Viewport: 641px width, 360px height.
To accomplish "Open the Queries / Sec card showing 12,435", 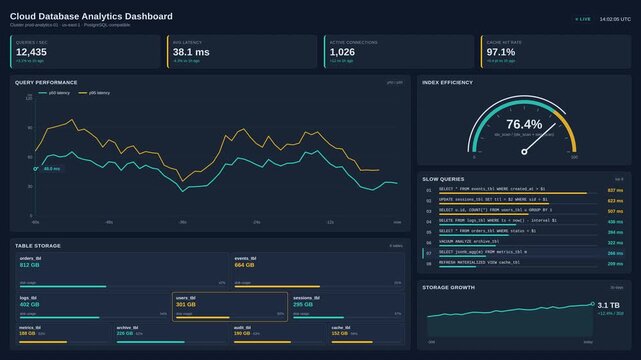I will coord(85,51).
